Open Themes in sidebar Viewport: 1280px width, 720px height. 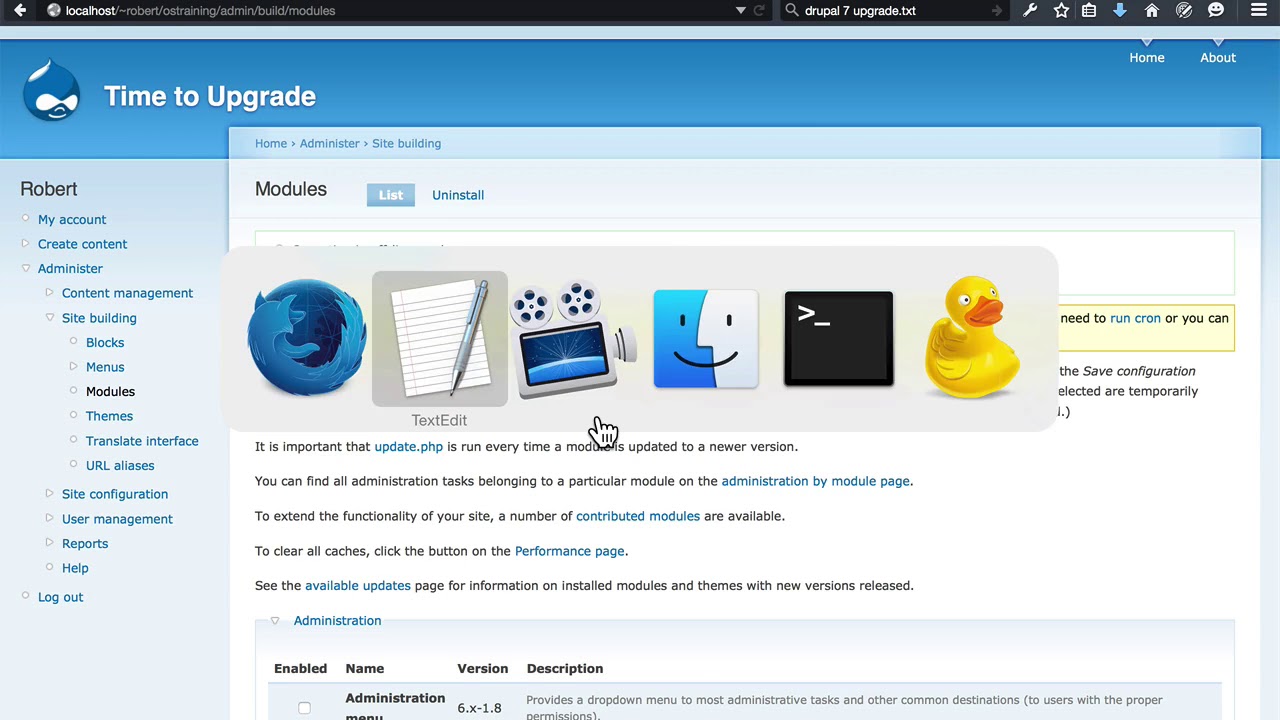(x=109, y=416)
